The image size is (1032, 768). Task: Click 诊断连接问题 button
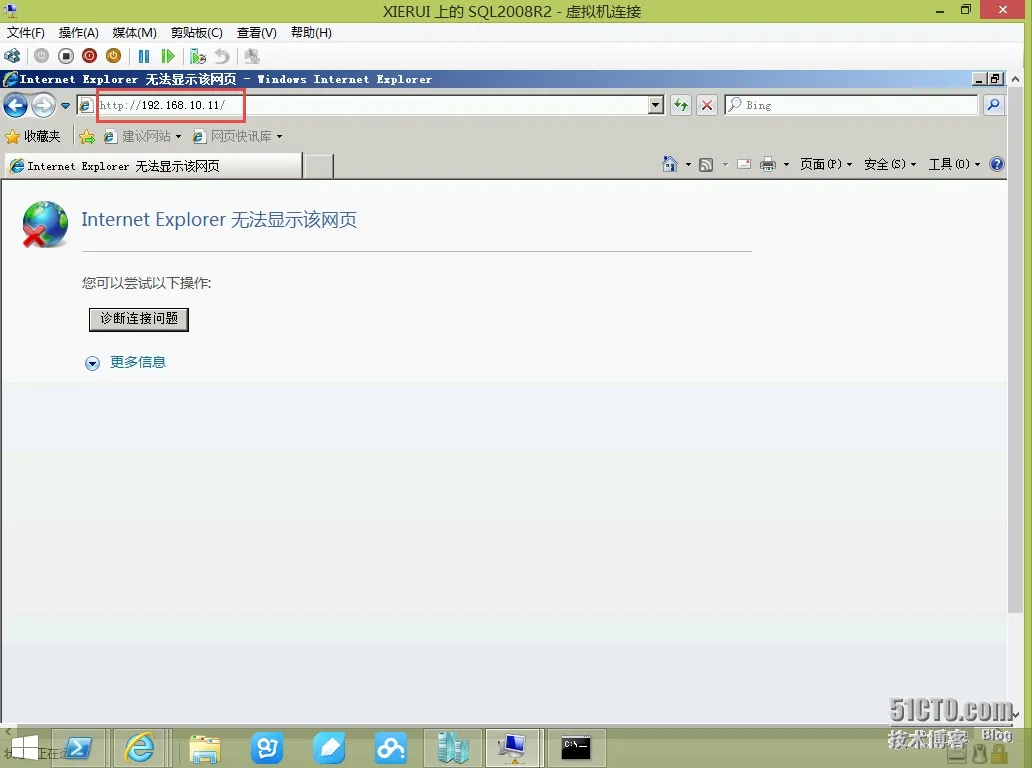(139, 319)
